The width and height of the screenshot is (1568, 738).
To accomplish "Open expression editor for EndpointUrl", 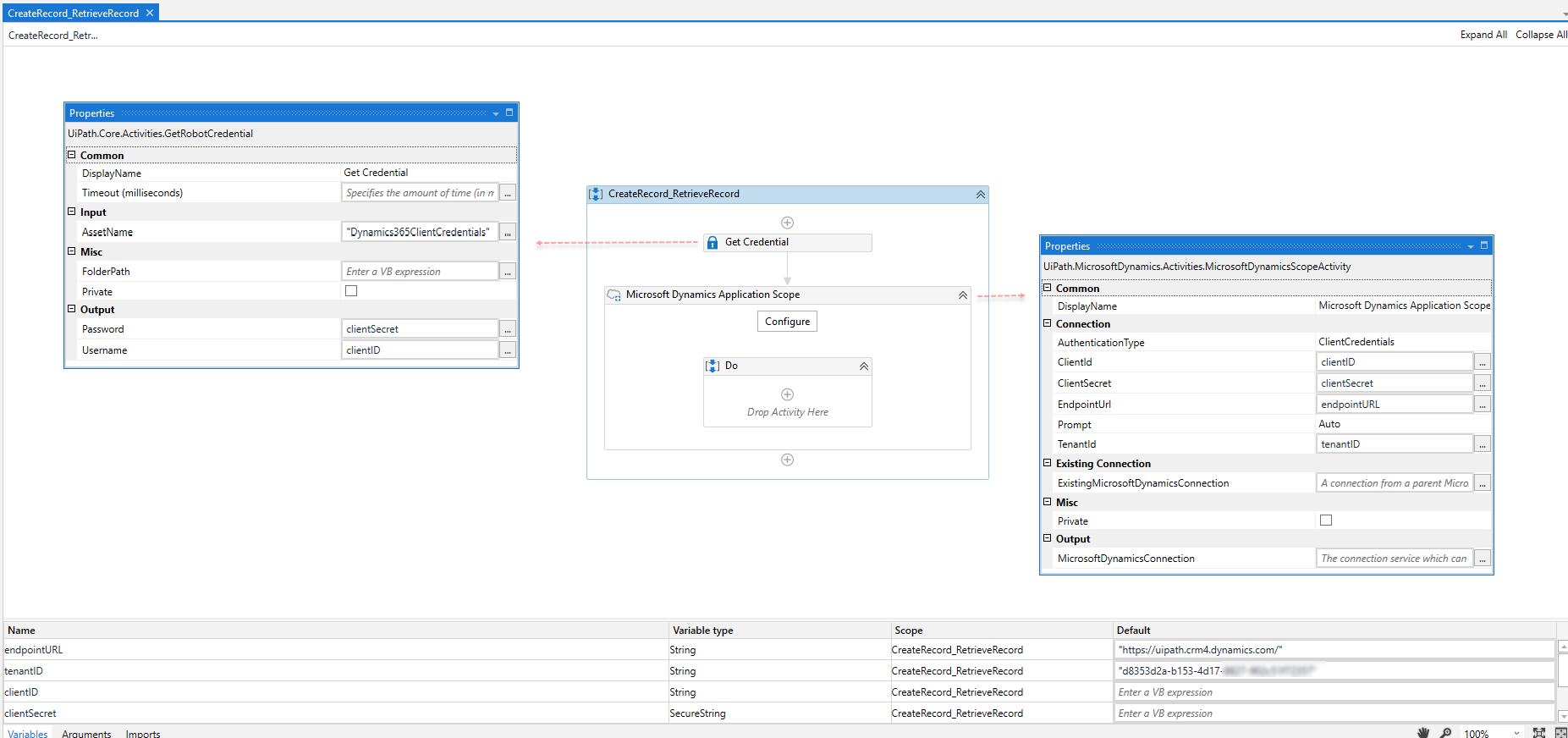I will click(x=1483, y=405).
